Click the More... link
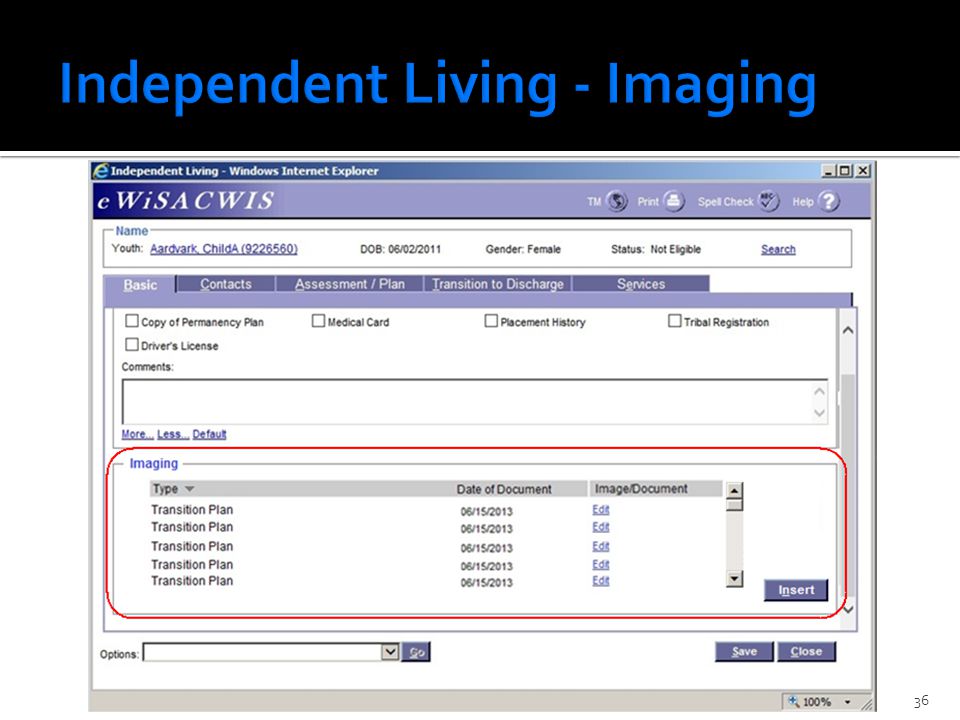960x720 pixels. point(137,434)
